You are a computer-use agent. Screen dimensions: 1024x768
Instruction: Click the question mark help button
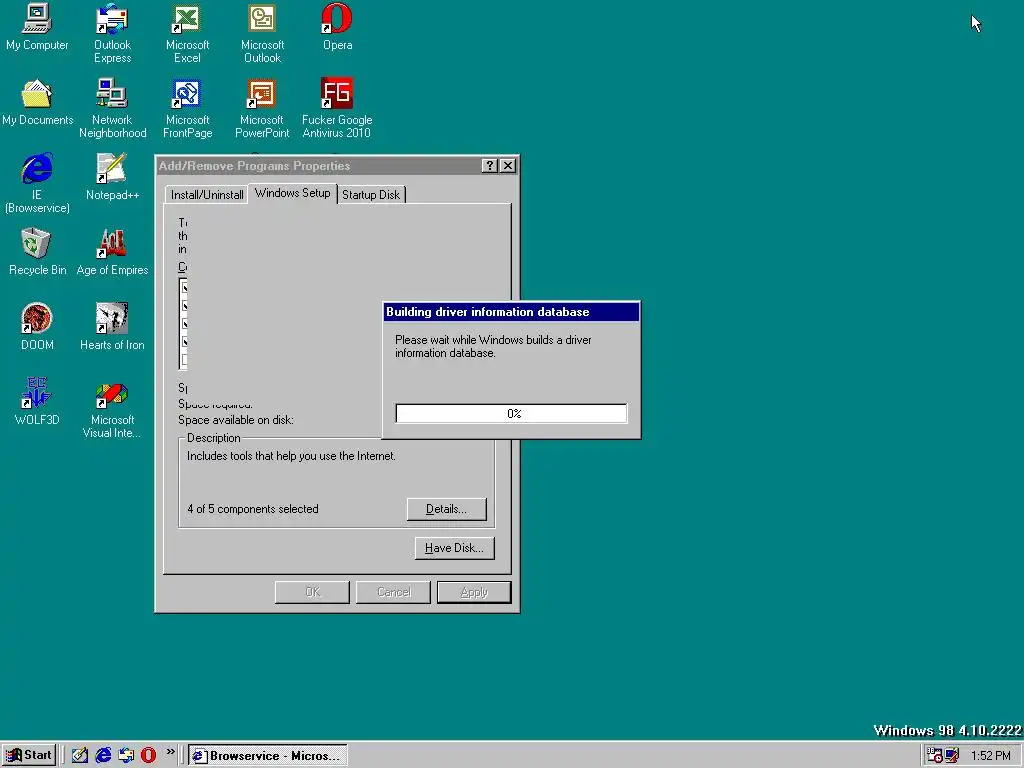coord(489,166)
